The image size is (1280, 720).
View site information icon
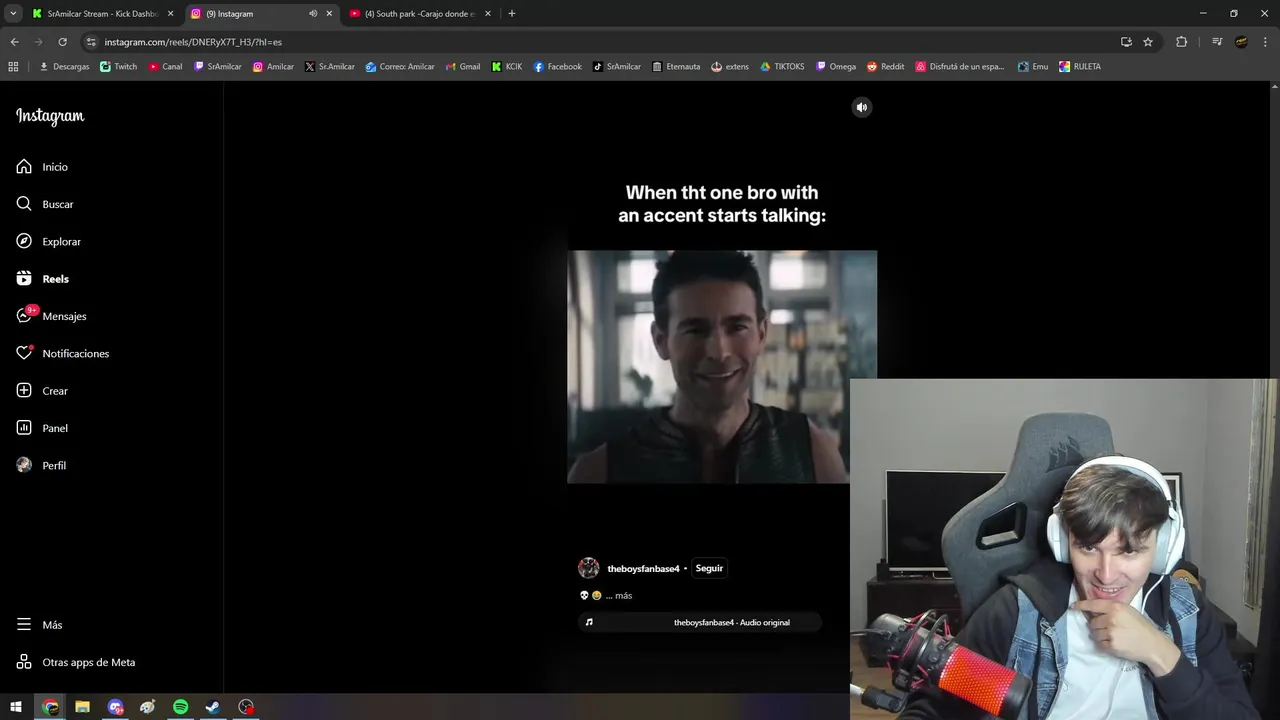click(x=91, y=42)
